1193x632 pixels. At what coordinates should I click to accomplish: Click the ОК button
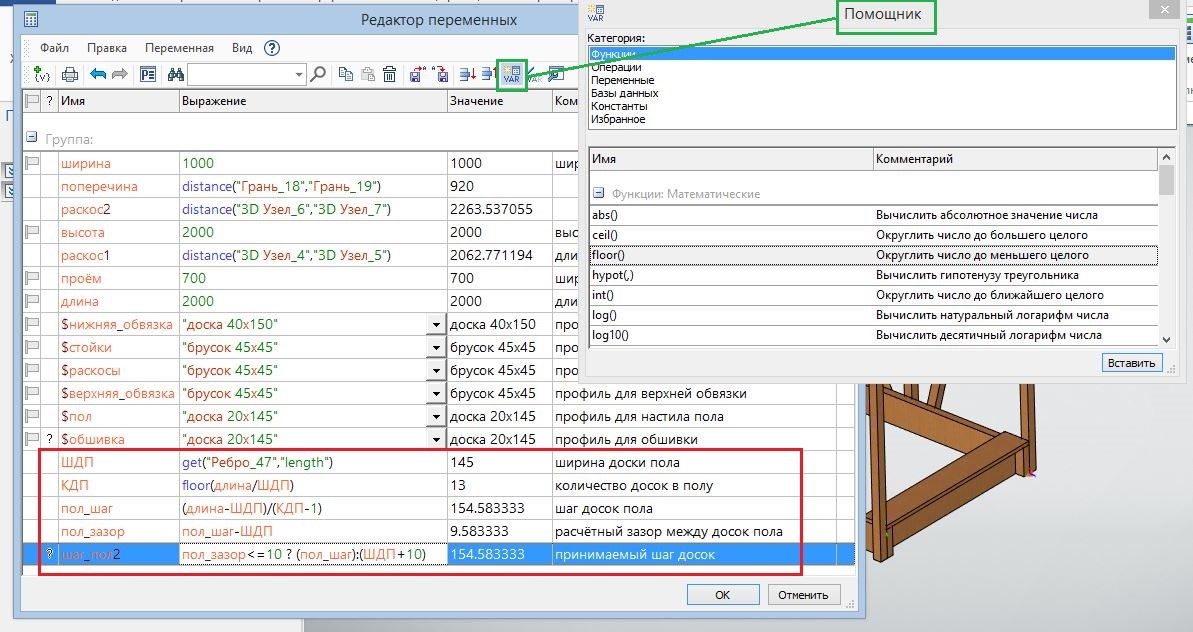[x=723, y=595]
